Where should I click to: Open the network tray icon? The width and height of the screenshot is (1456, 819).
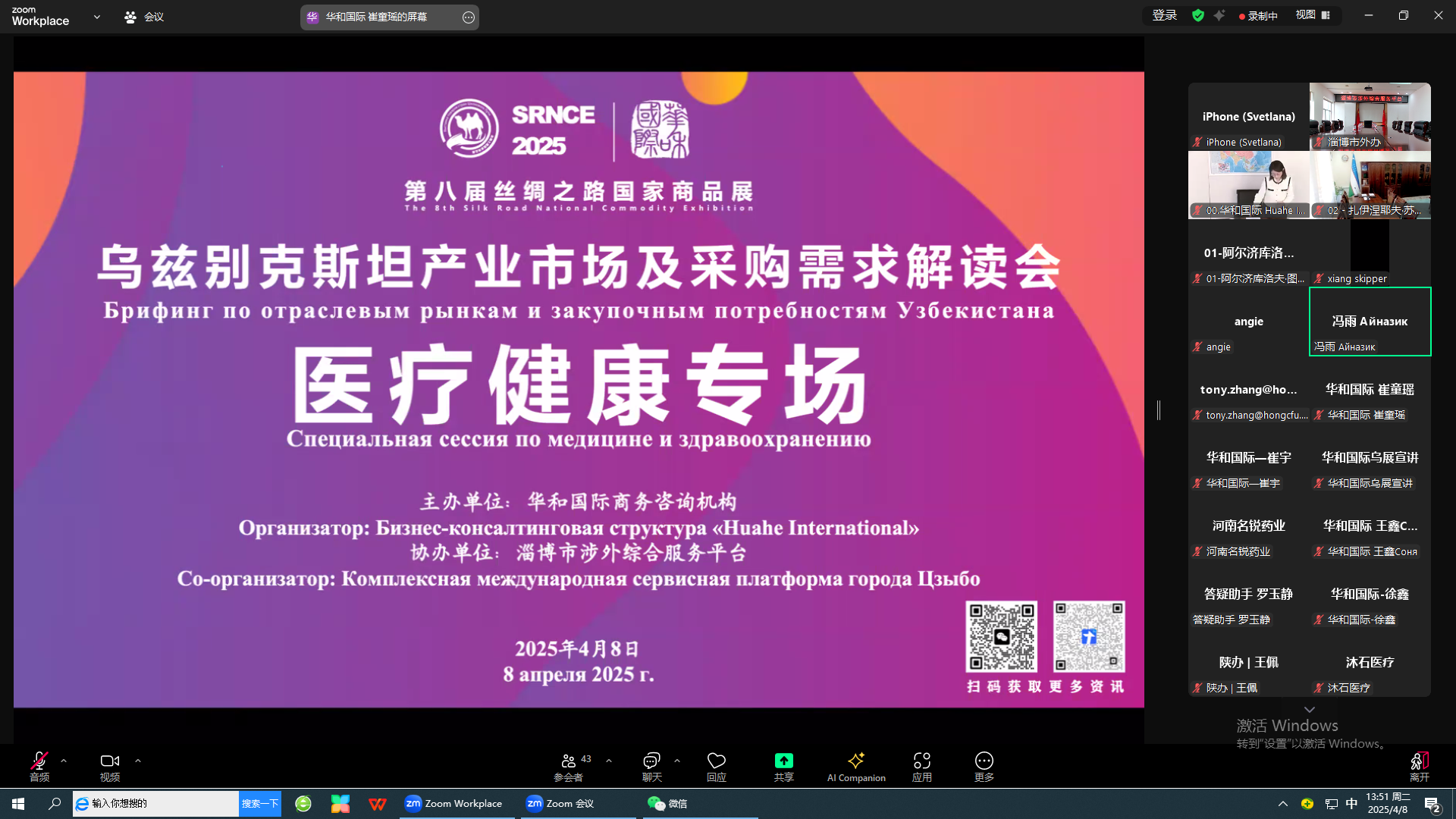click(1331, 804)
